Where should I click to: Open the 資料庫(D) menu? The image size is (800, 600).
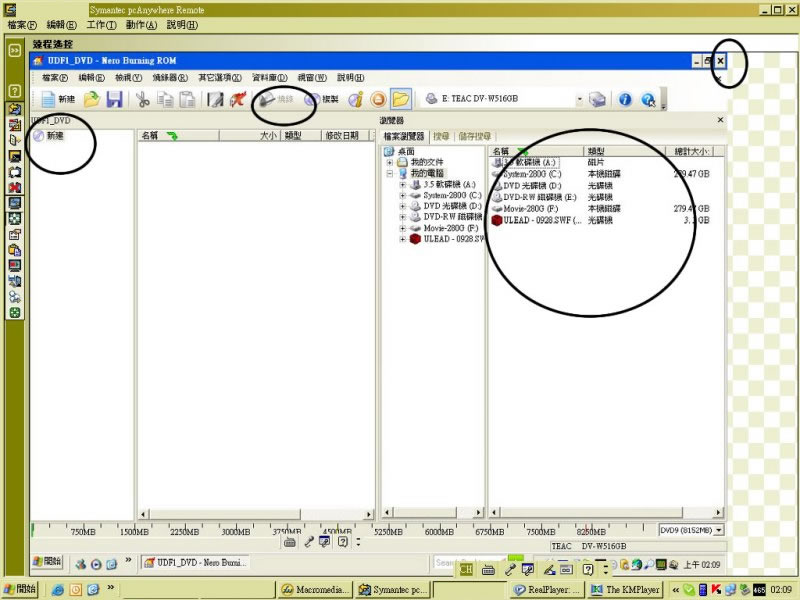(x=270, y=78)
